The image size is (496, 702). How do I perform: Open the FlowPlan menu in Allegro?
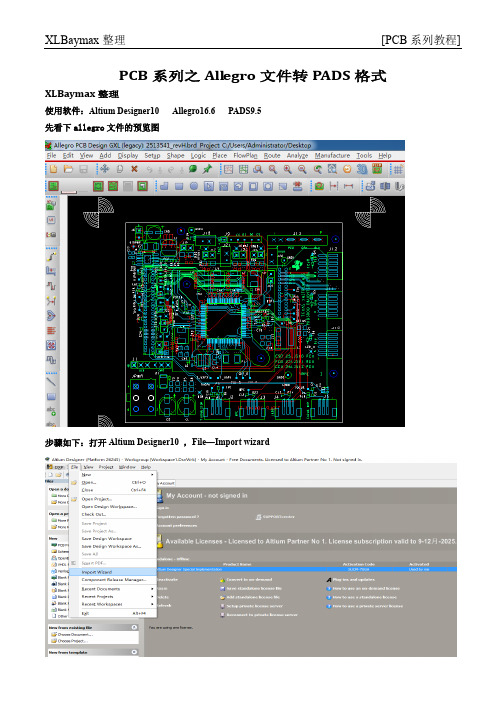245,155
